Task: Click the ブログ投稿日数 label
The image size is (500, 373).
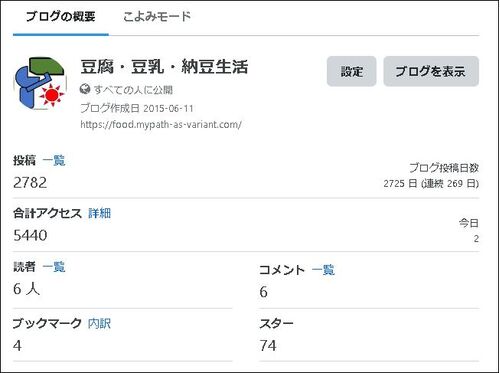Action: pos(444,168)
